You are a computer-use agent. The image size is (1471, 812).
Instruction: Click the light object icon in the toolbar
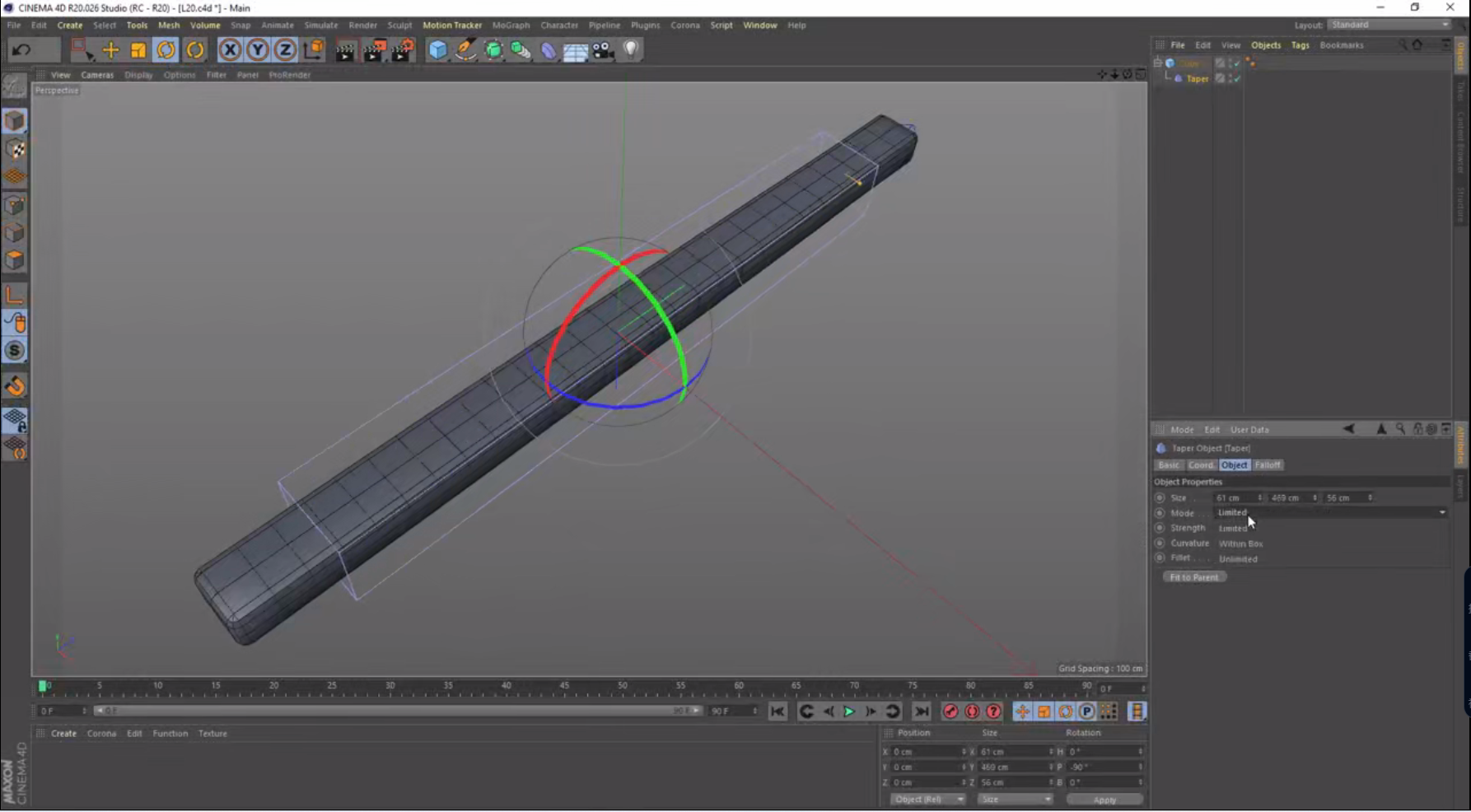click(x=631, y=50)
